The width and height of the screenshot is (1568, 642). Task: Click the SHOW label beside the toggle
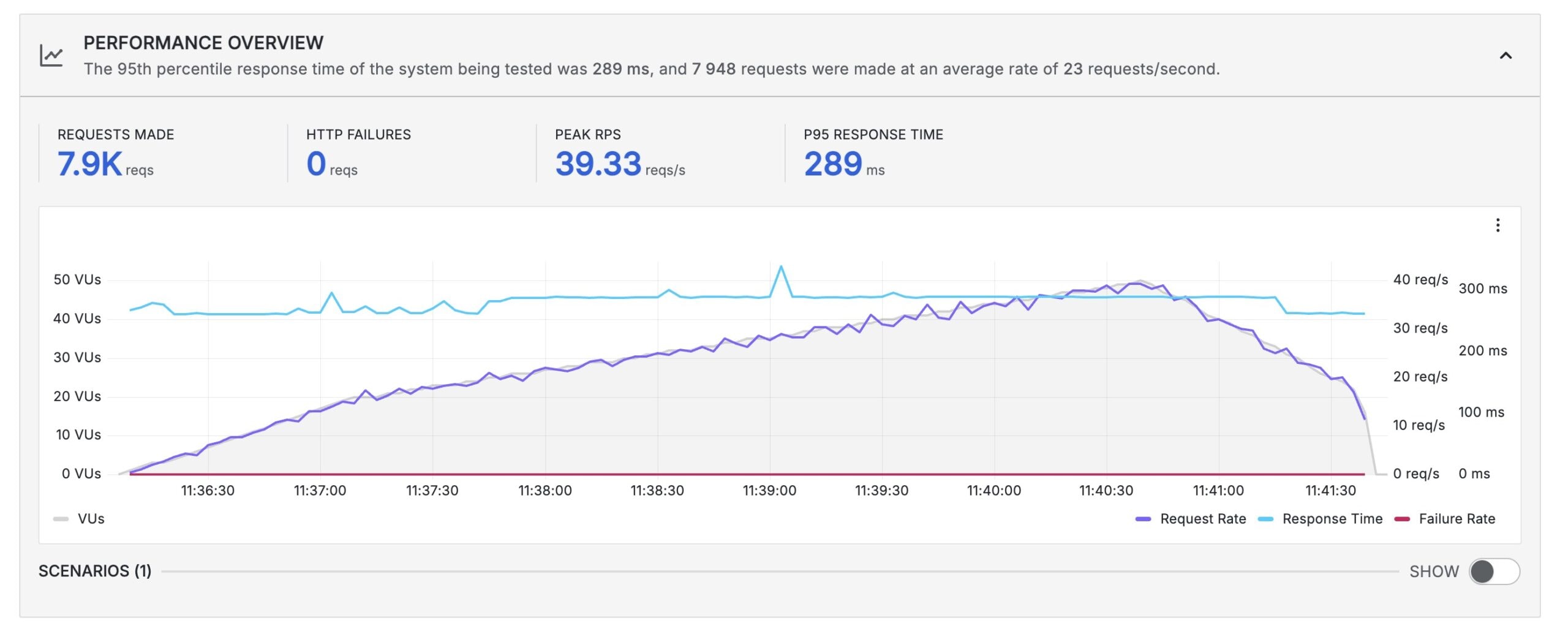pyautogui.click(x=1433, y=572)
